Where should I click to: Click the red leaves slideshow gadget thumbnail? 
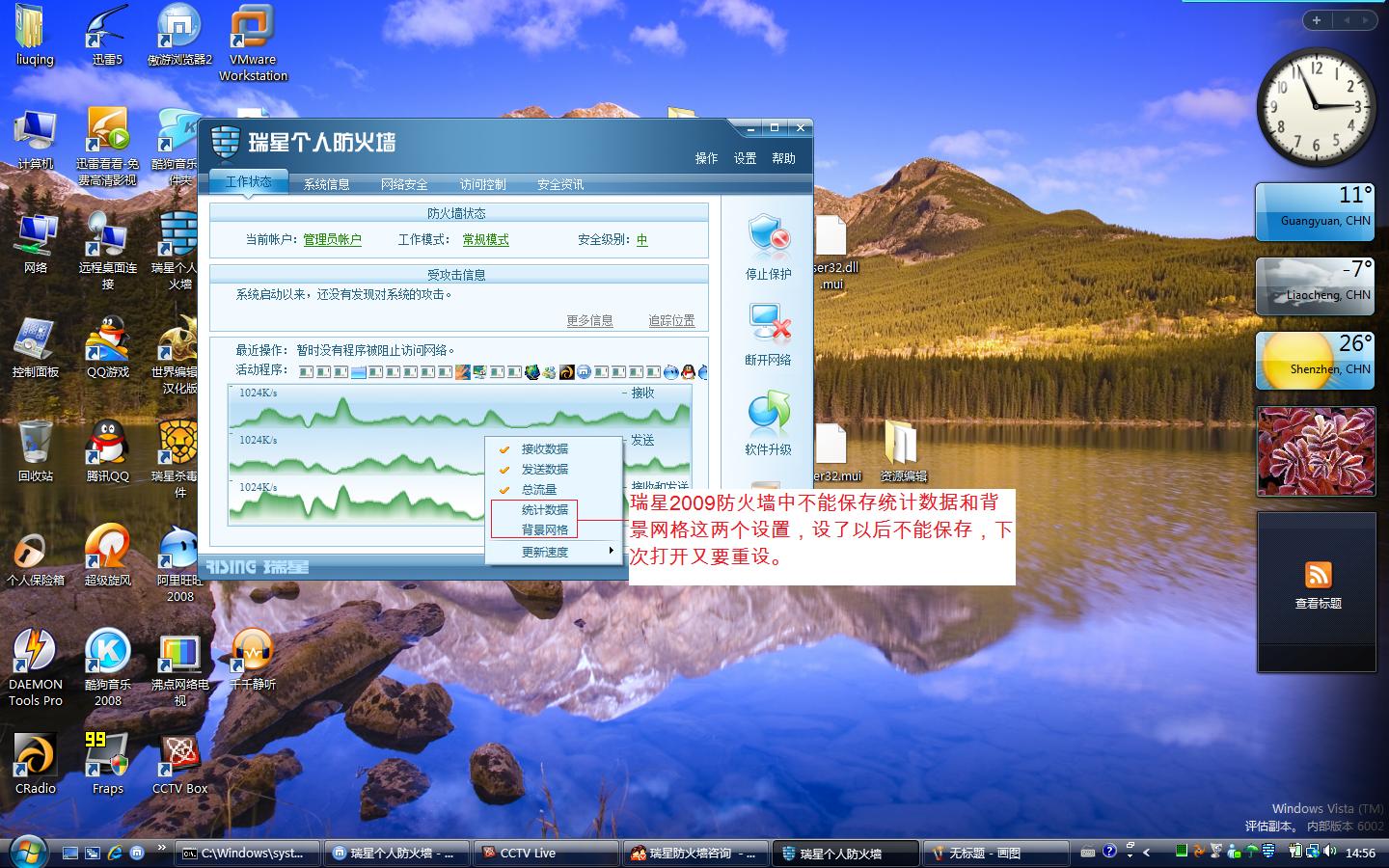(1316, 451)
